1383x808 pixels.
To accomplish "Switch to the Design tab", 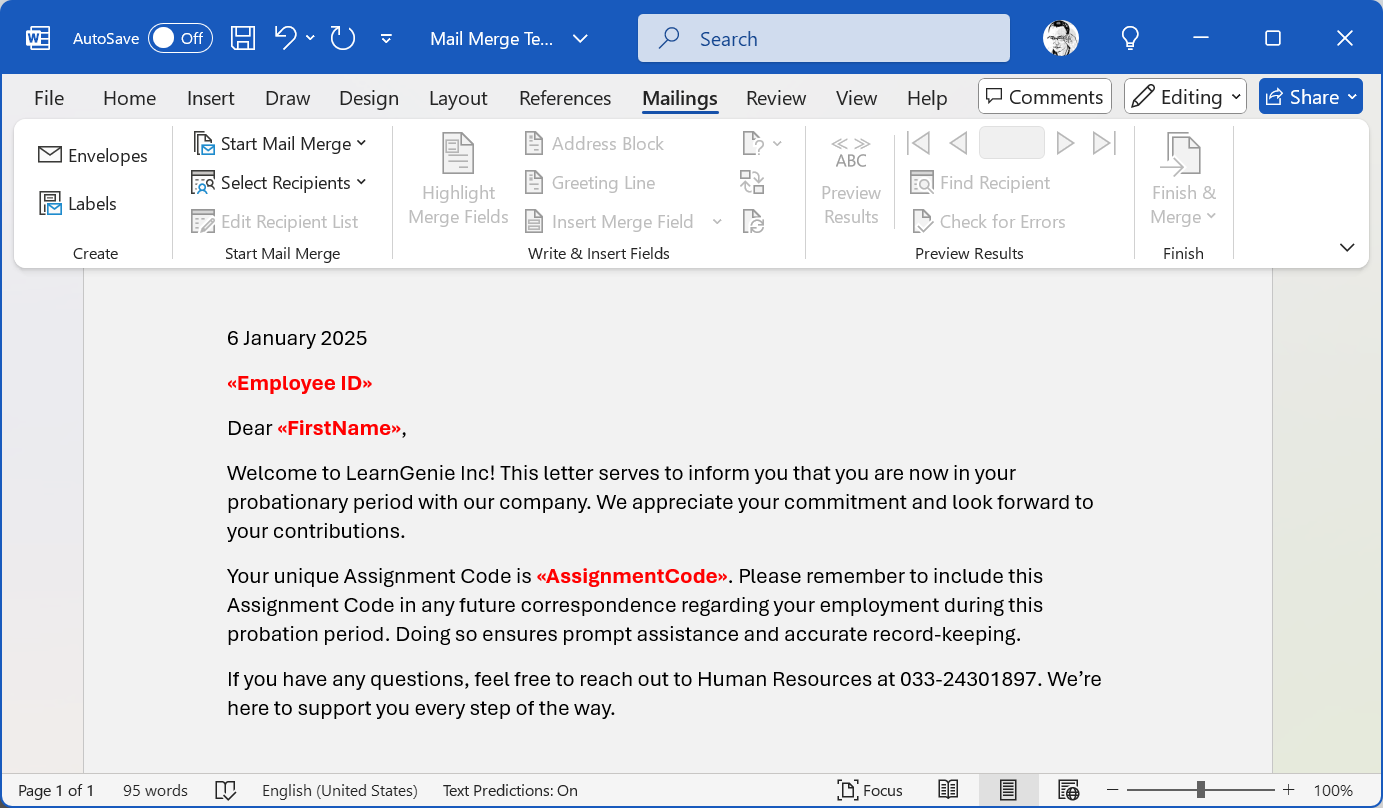I will 369,97.
